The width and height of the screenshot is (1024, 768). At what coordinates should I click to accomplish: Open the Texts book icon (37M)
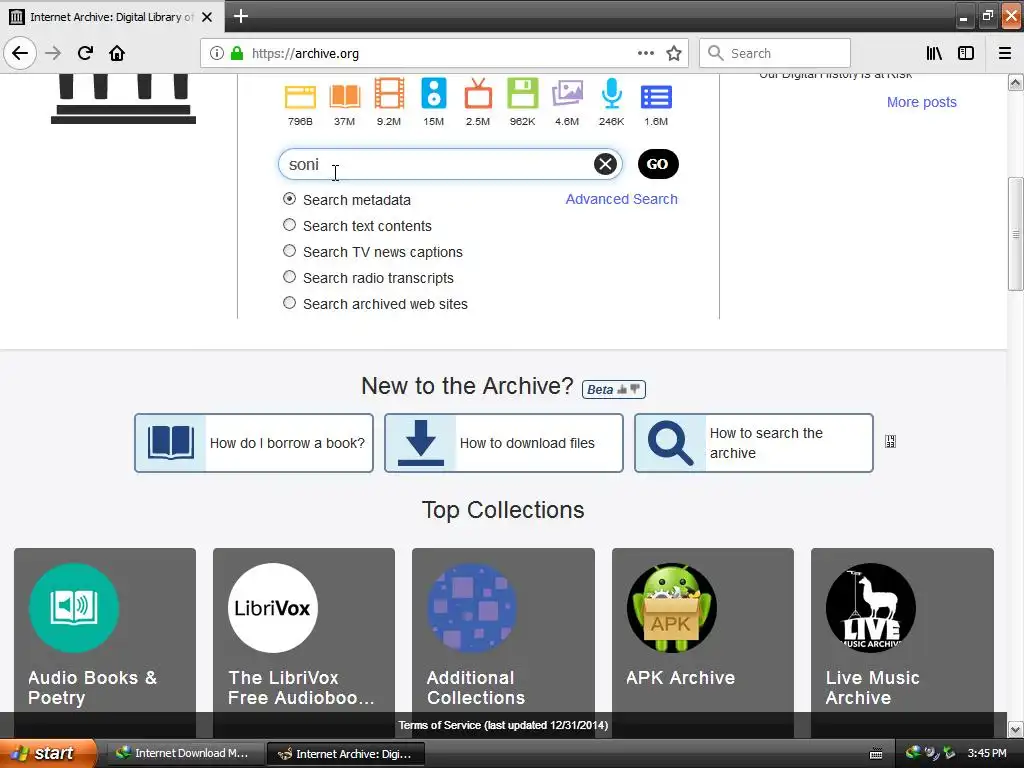345,97
